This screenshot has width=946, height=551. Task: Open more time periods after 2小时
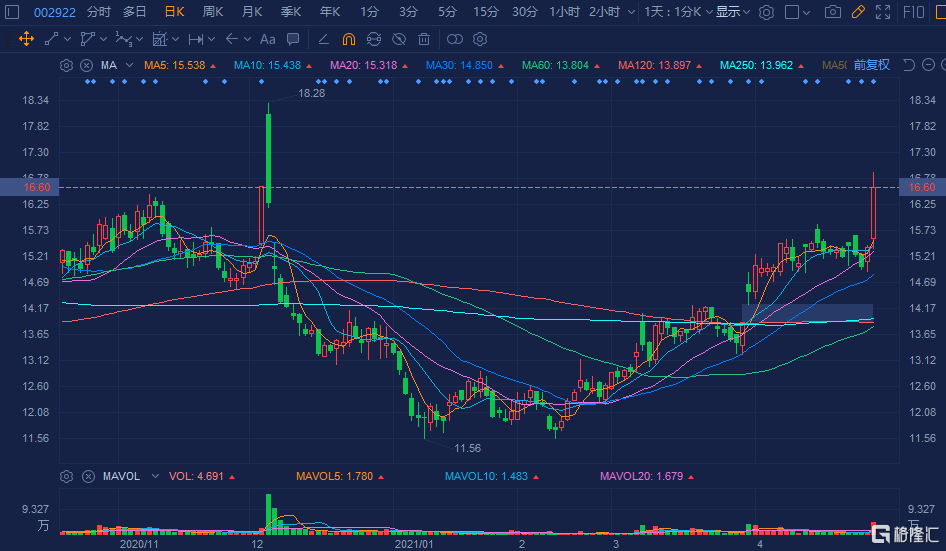[x=631, y=12]
